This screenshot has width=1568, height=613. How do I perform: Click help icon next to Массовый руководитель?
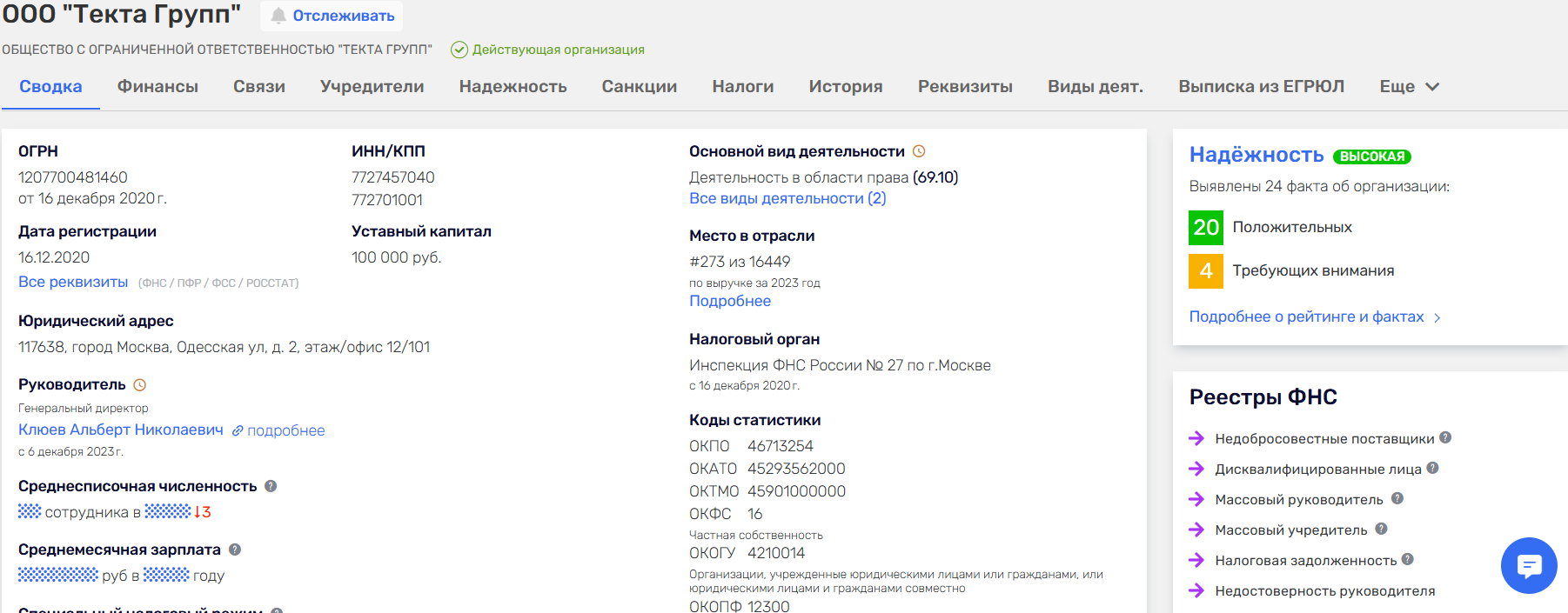tap(1397, 498)
